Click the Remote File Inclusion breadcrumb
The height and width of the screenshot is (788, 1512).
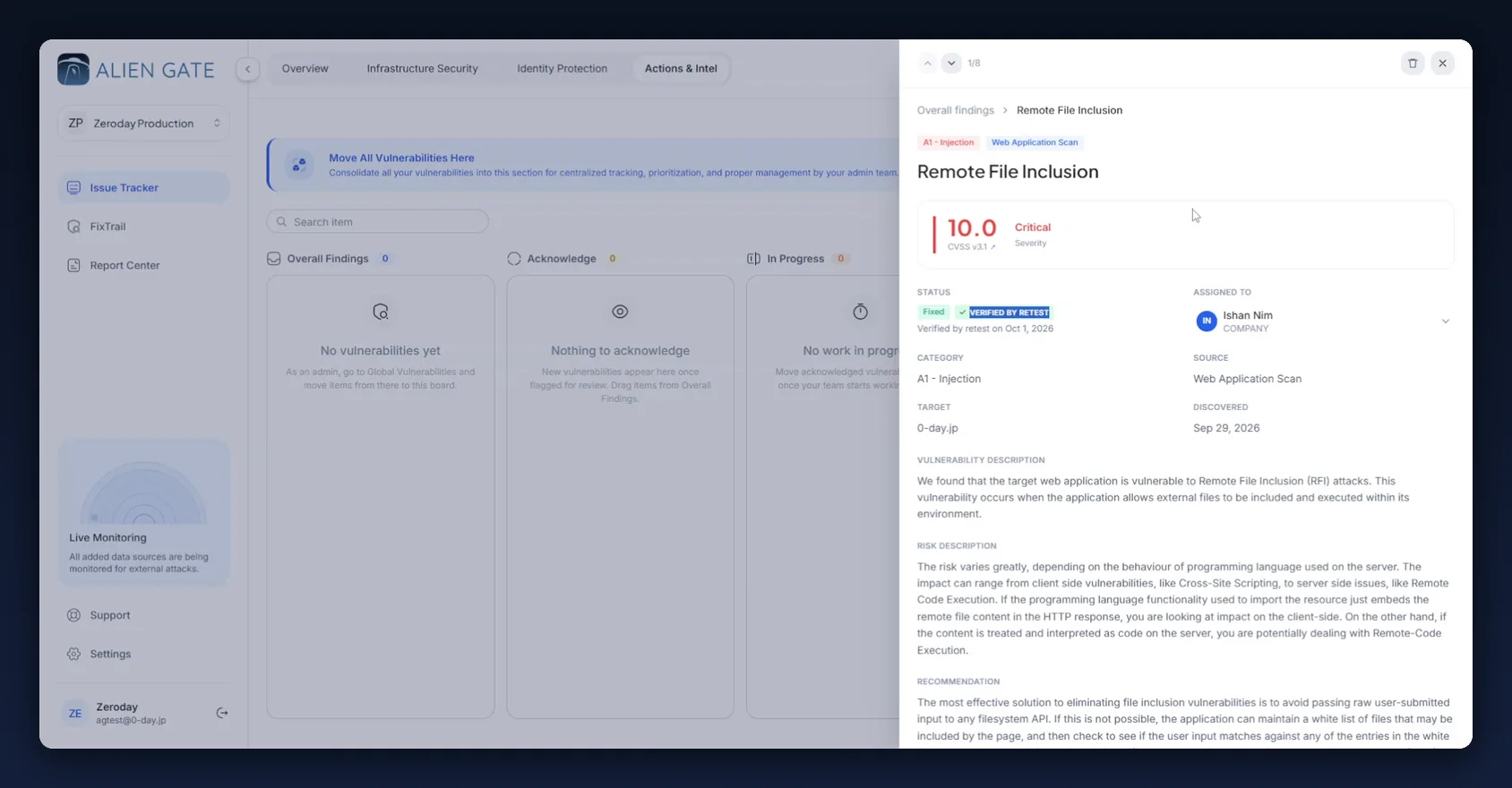(1070, 110)
